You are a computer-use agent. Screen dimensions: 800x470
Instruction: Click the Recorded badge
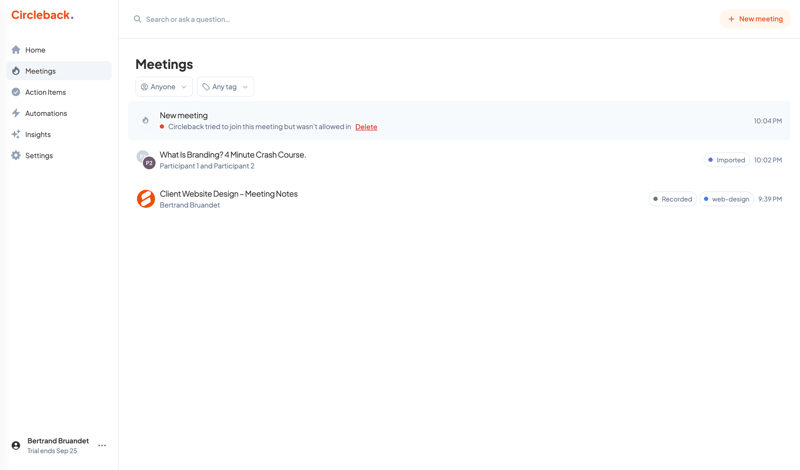672,199
